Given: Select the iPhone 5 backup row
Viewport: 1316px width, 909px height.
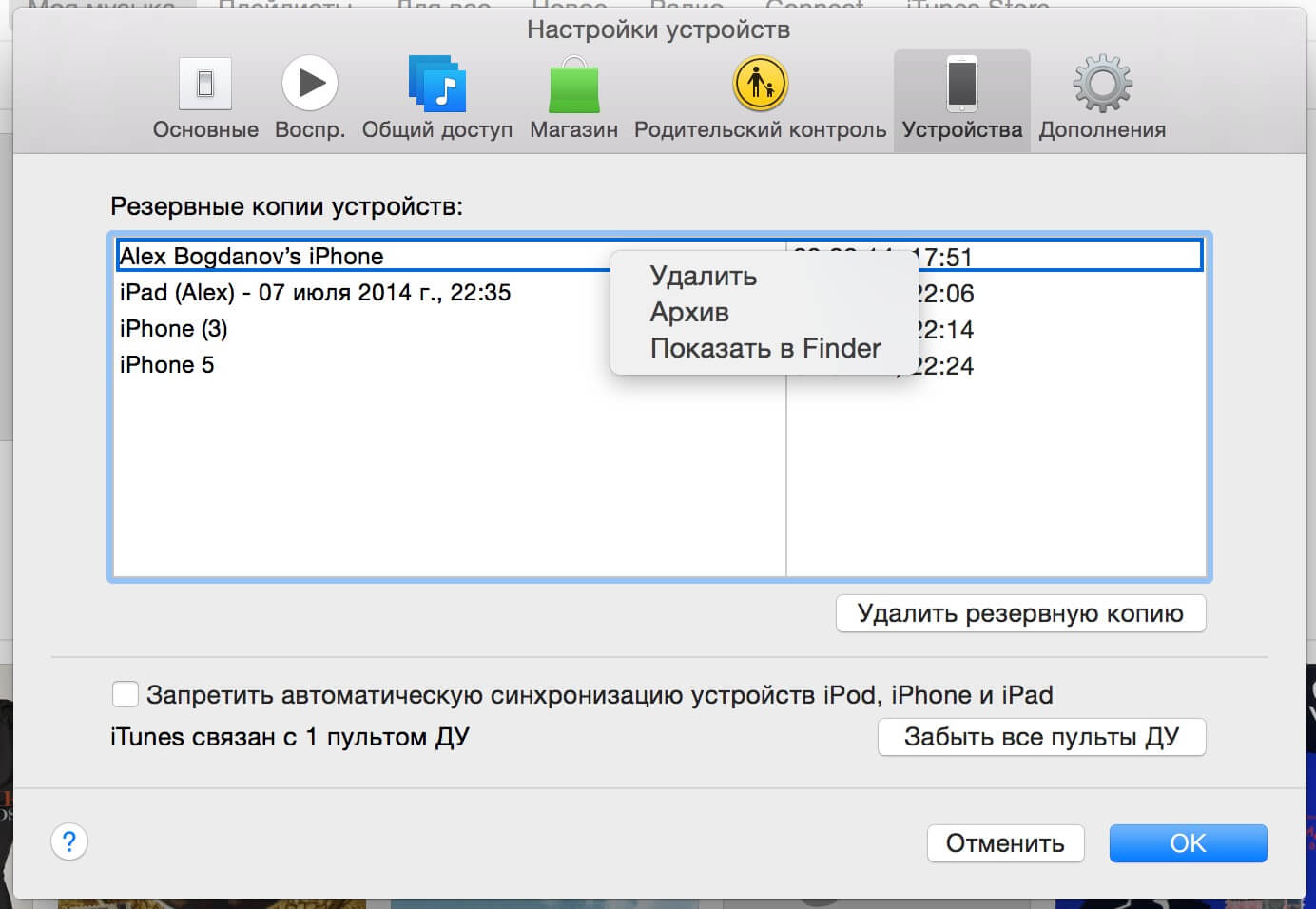Looking at the screenshot, I should click(659, 364).
